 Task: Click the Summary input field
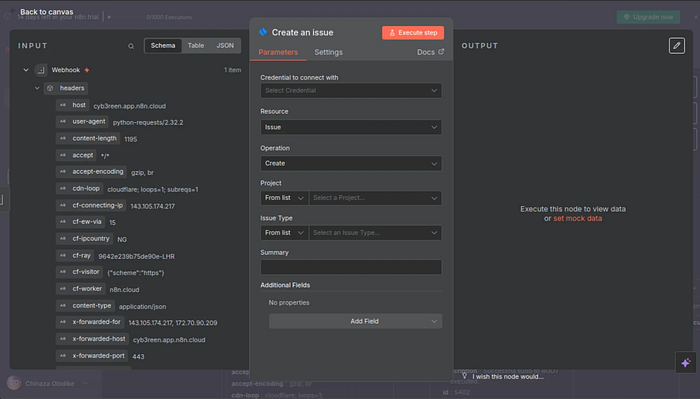point(351,267)
